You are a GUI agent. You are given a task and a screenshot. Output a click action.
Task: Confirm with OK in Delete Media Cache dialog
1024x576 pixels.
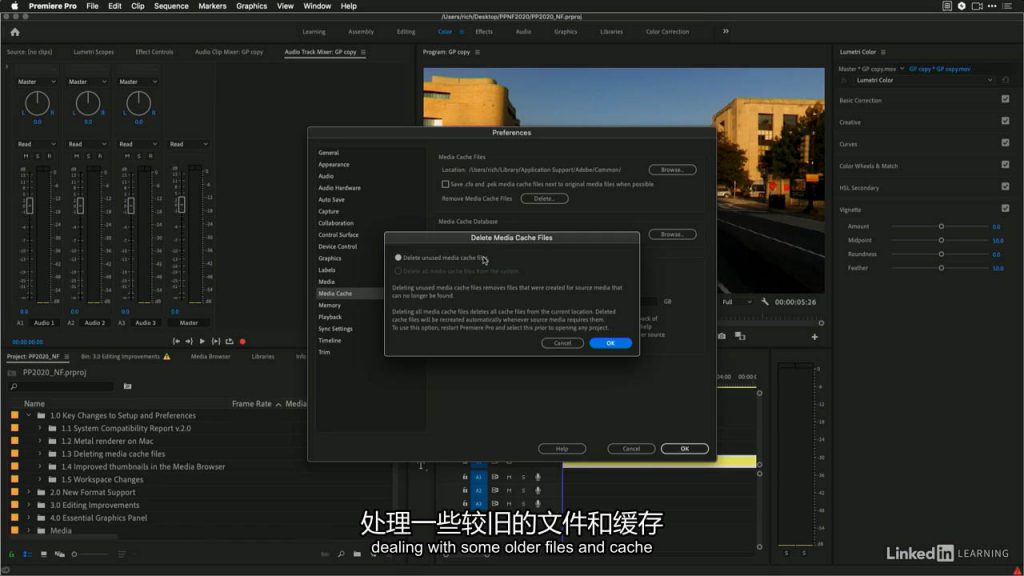point(610,343)
